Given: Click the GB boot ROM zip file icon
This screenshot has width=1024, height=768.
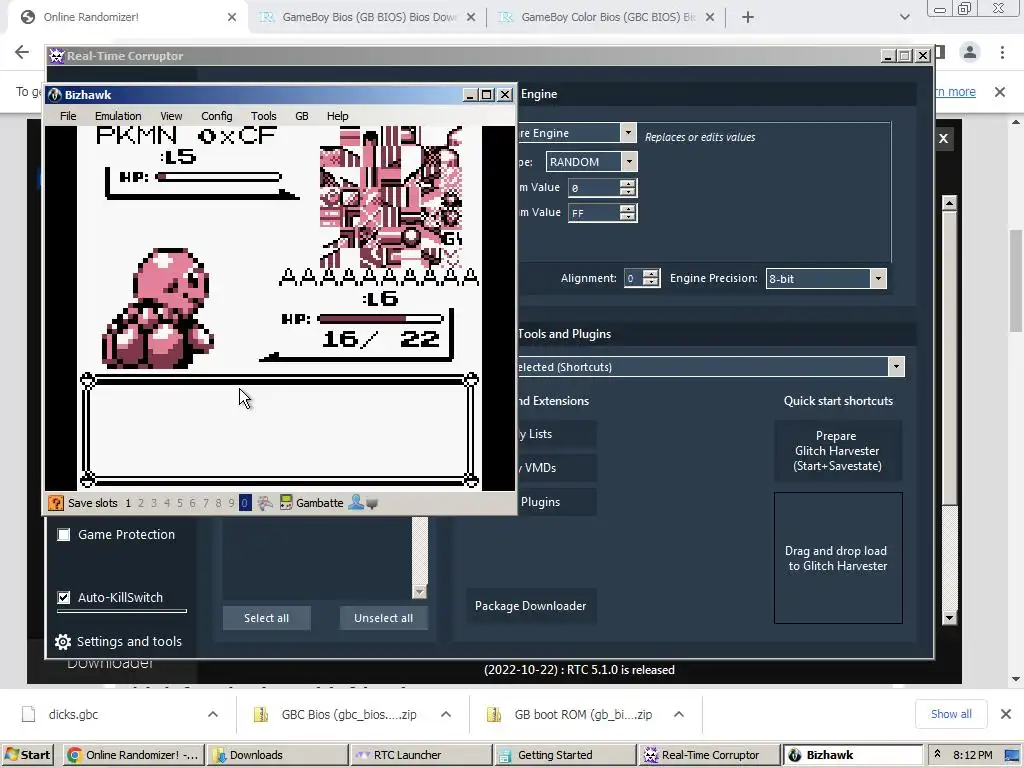Looking at the screenshot, I should 494,714.
